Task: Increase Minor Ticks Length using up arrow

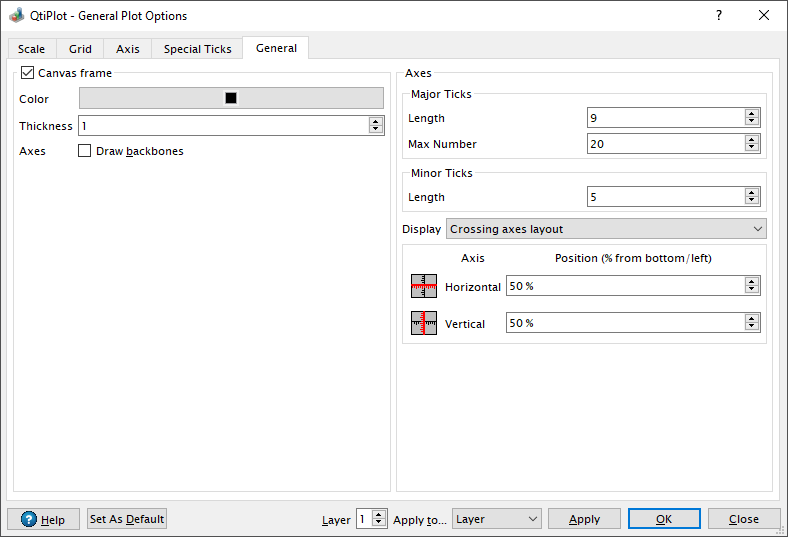Action: click(x=751, y=192)
